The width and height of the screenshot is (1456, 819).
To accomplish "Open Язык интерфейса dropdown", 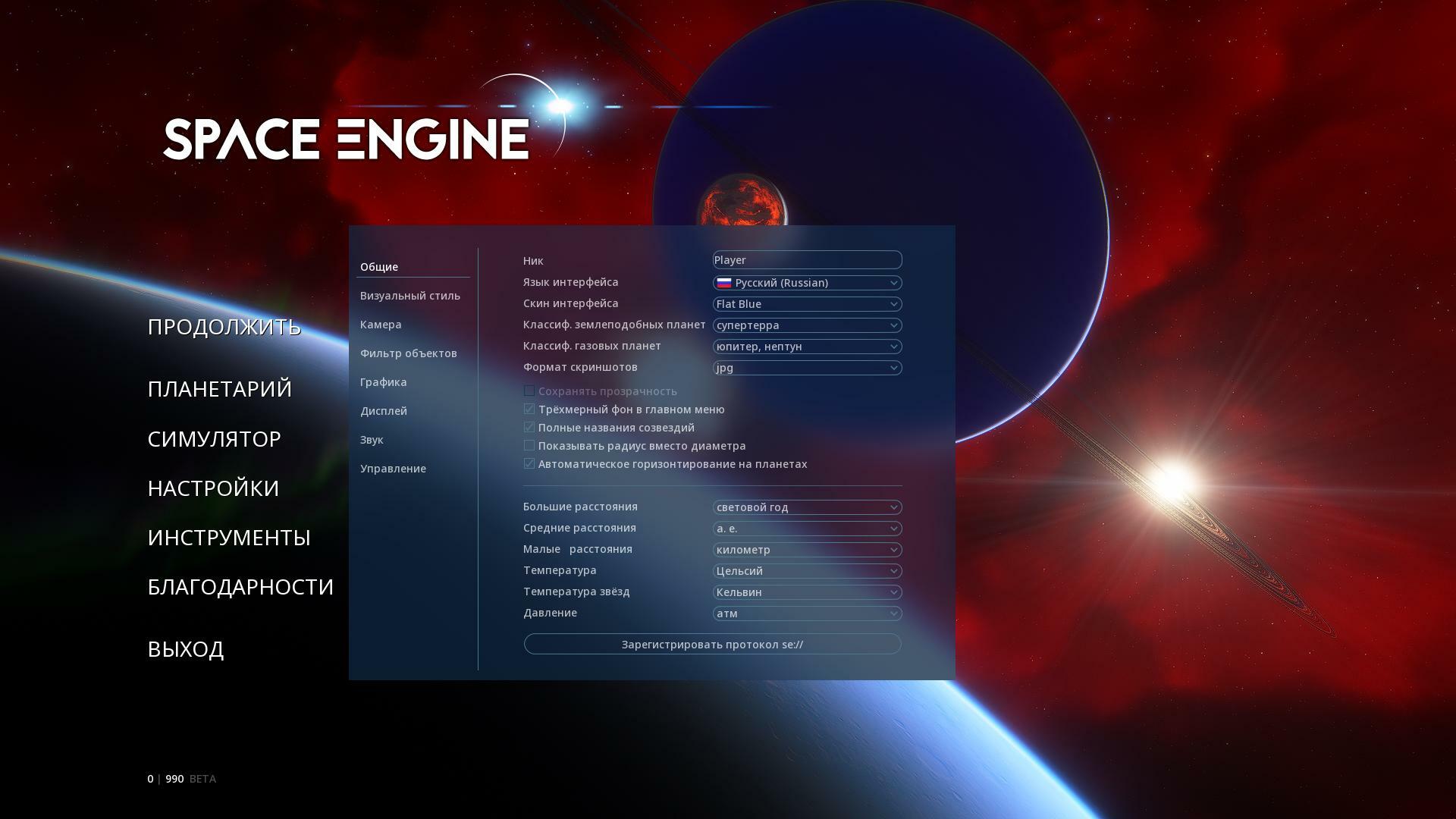I will click(807, 283).
